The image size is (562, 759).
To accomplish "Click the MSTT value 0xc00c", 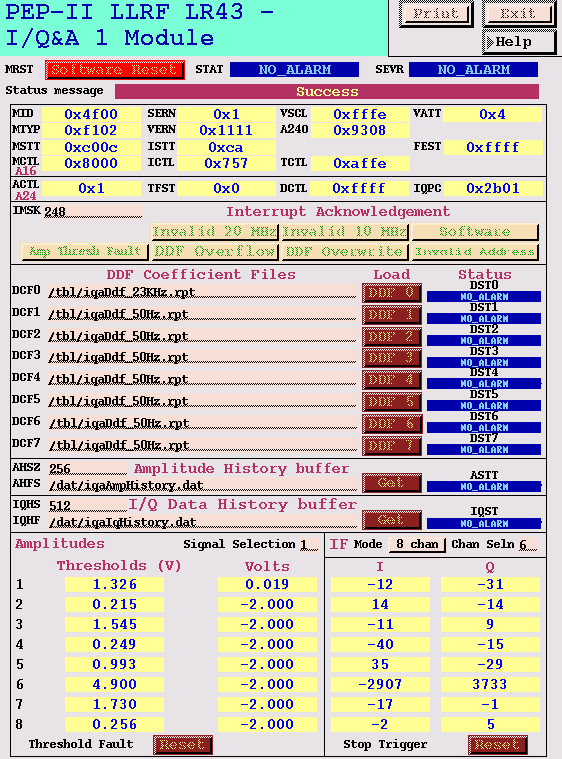I will tap(91, 147).
